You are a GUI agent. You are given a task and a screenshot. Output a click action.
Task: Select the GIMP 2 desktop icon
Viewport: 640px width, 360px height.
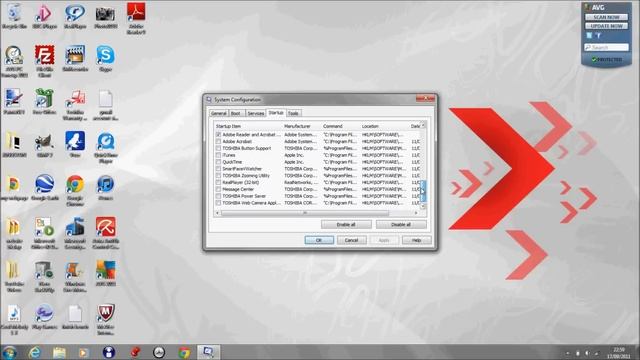click(44, 145)
